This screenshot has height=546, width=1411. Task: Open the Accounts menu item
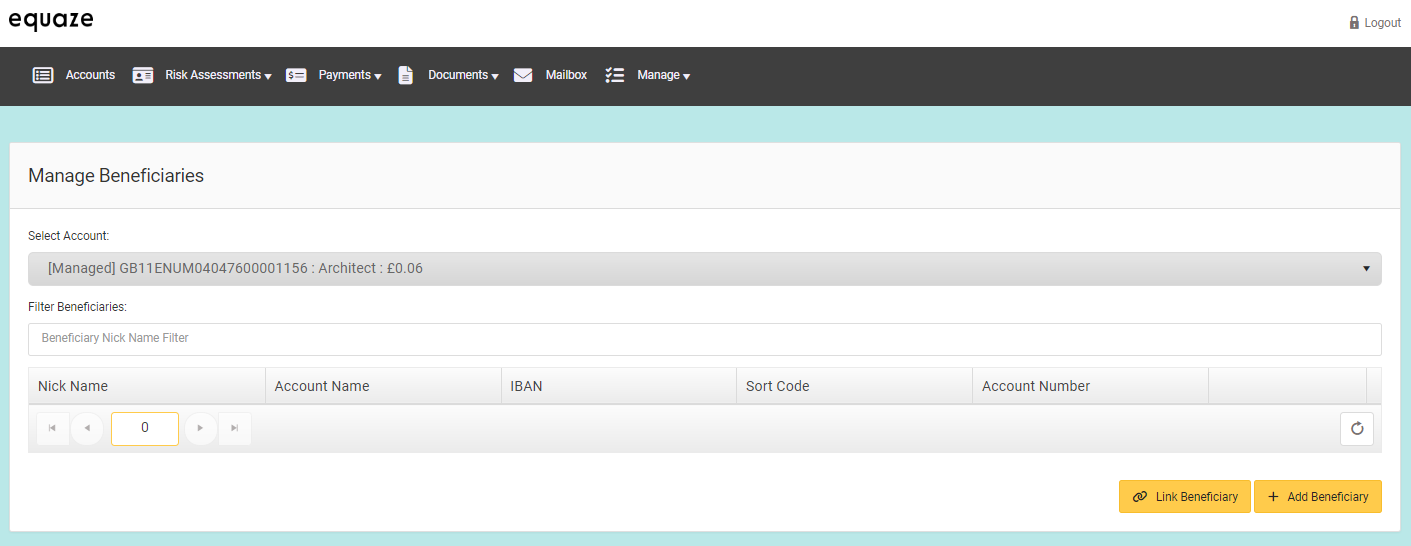[90, 75]
